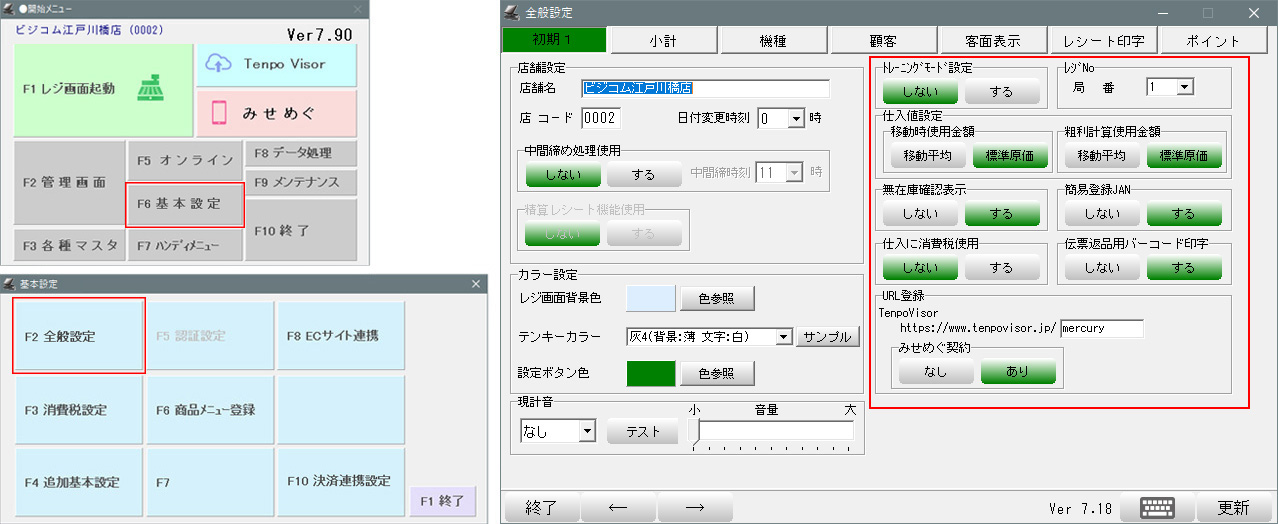Select 標準原価 for 粗利計算使用金額
The height and width of the screenshot is (524, 1278).
(x=1184, y=156)
